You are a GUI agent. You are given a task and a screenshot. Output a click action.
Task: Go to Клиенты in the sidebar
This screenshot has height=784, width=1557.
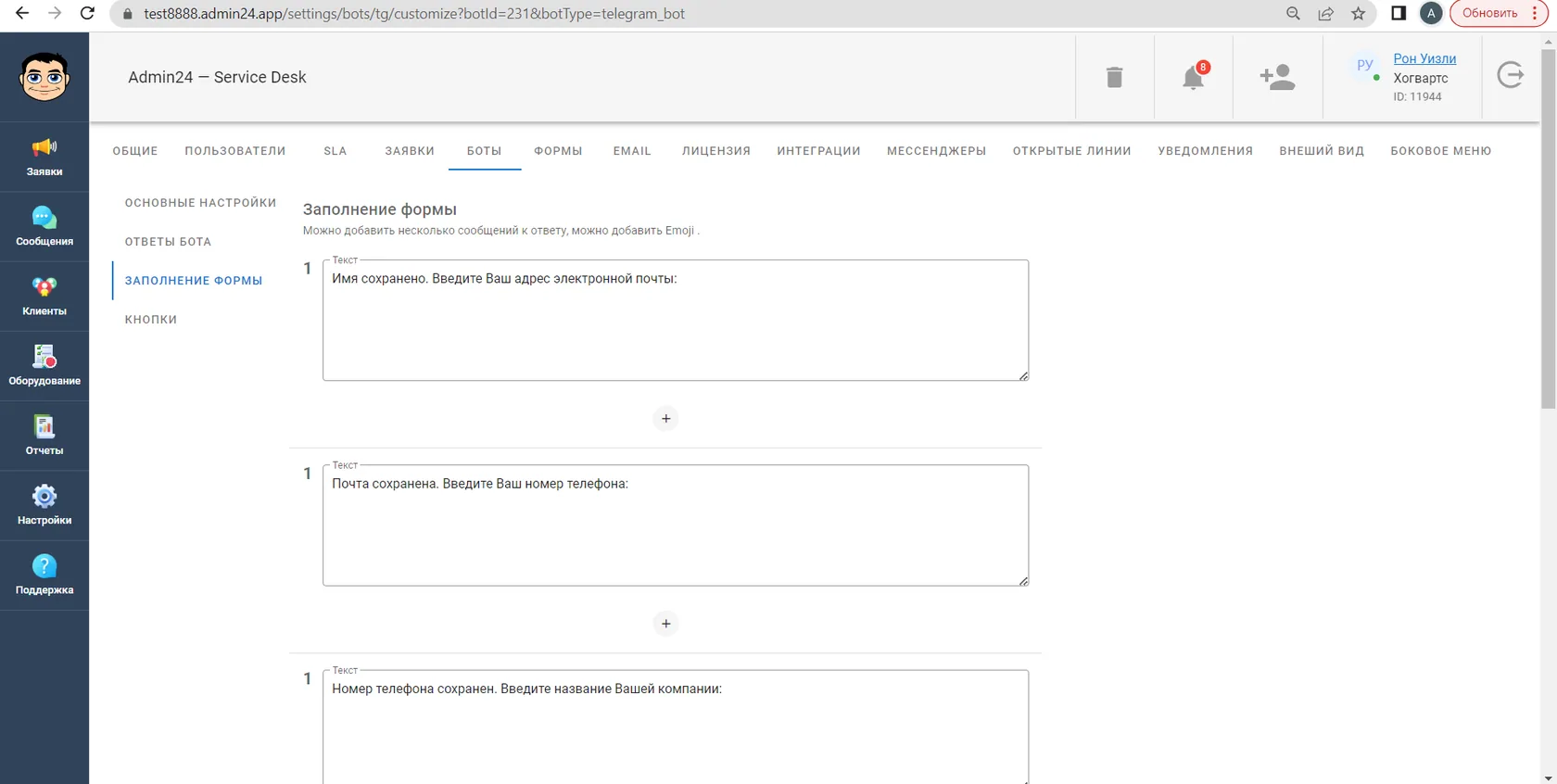tap(44, 297)
